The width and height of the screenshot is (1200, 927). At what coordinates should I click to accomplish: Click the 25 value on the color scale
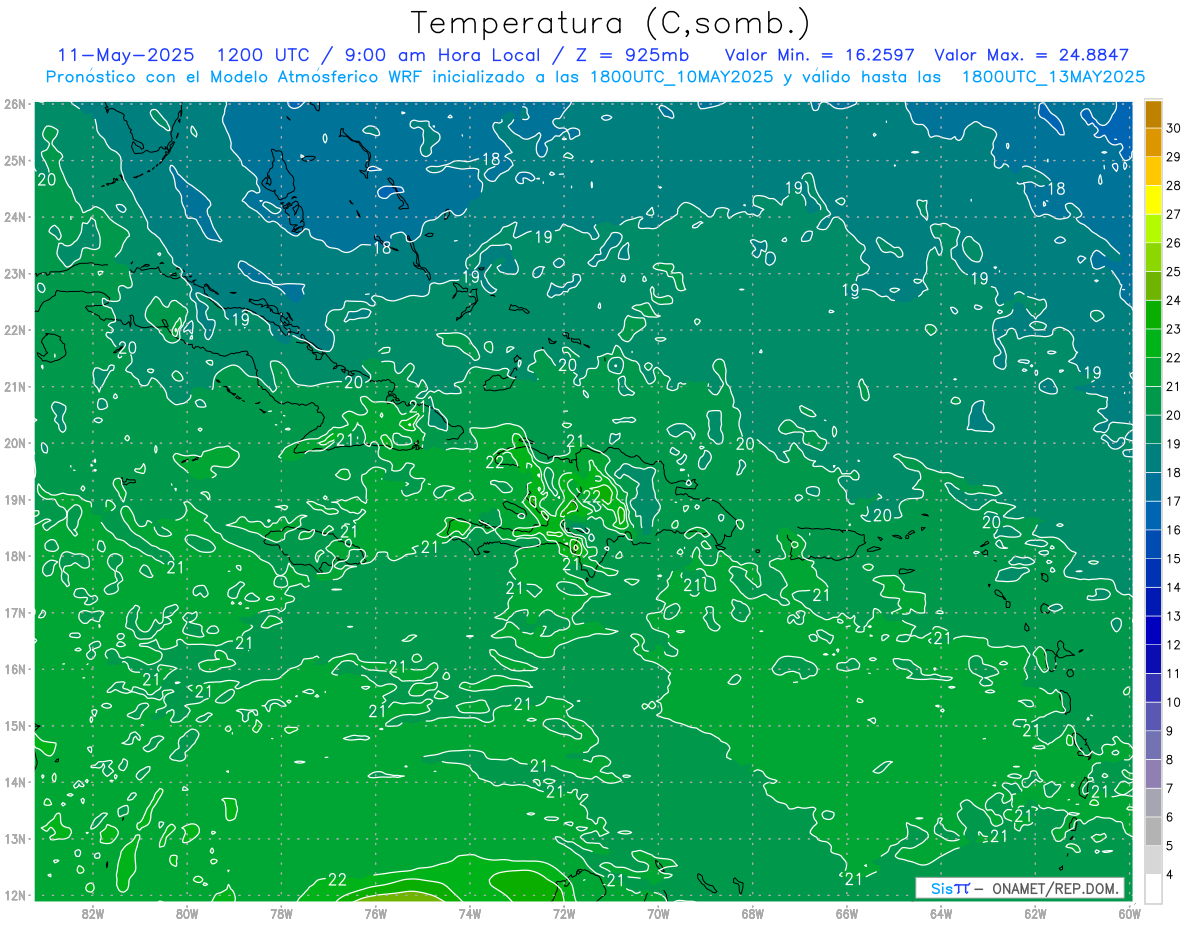pyautogui.click(x=1173, y=272)
